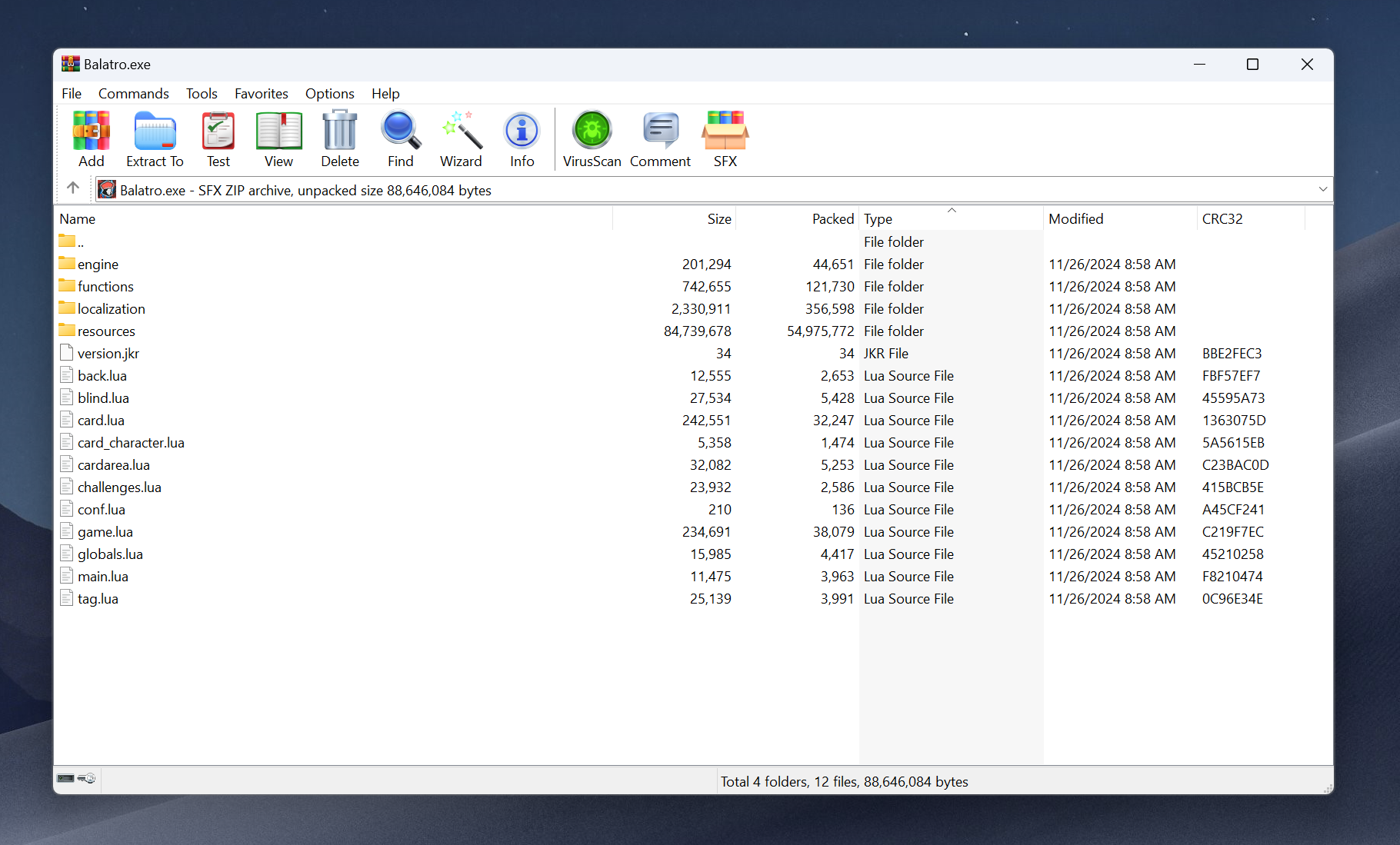Click the blind.lua file icon
The width and height of the screenshot is (1400, 845).
click(x=67, y=398)
